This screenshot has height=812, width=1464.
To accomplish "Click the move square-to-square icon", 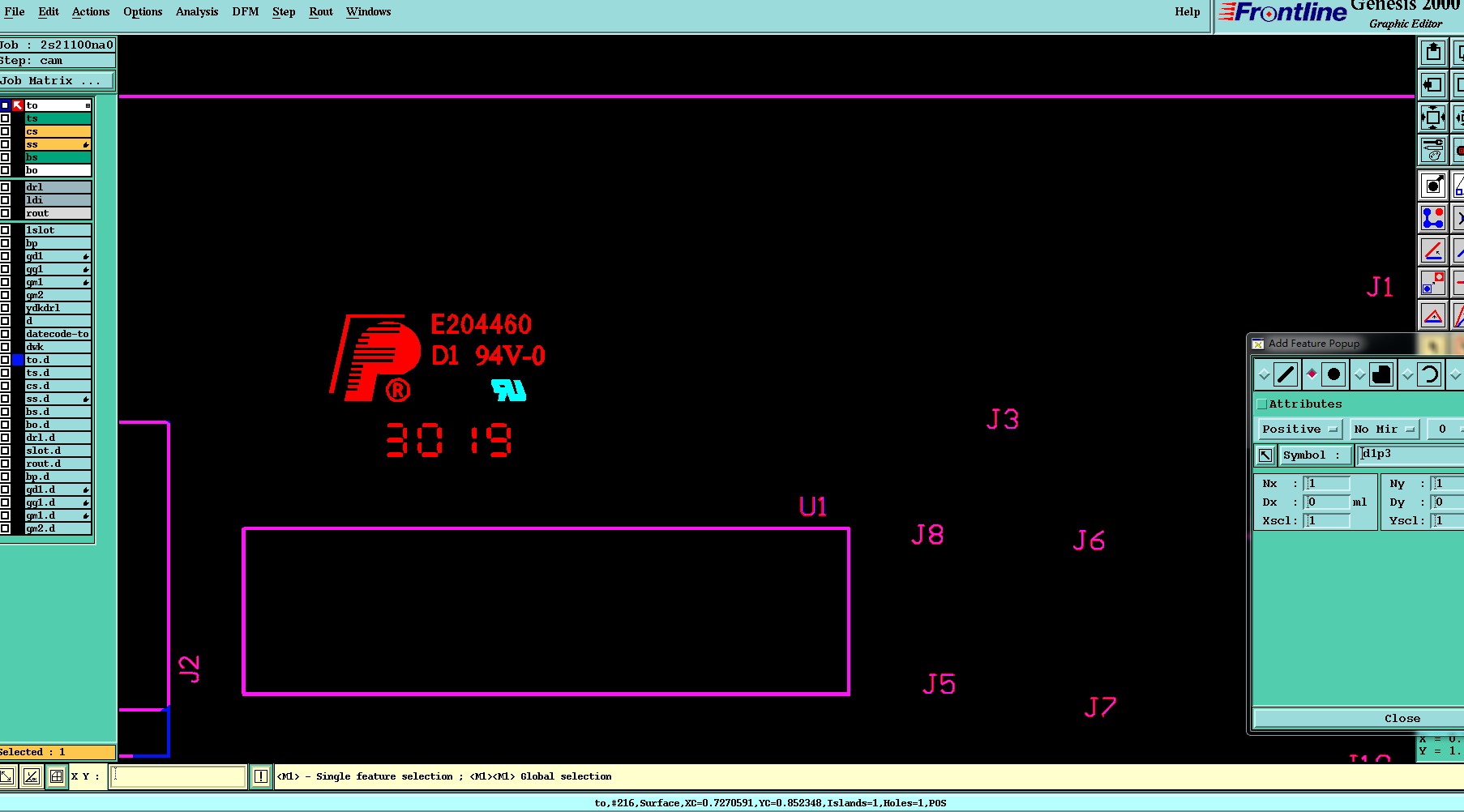I will click(1433, 283).
